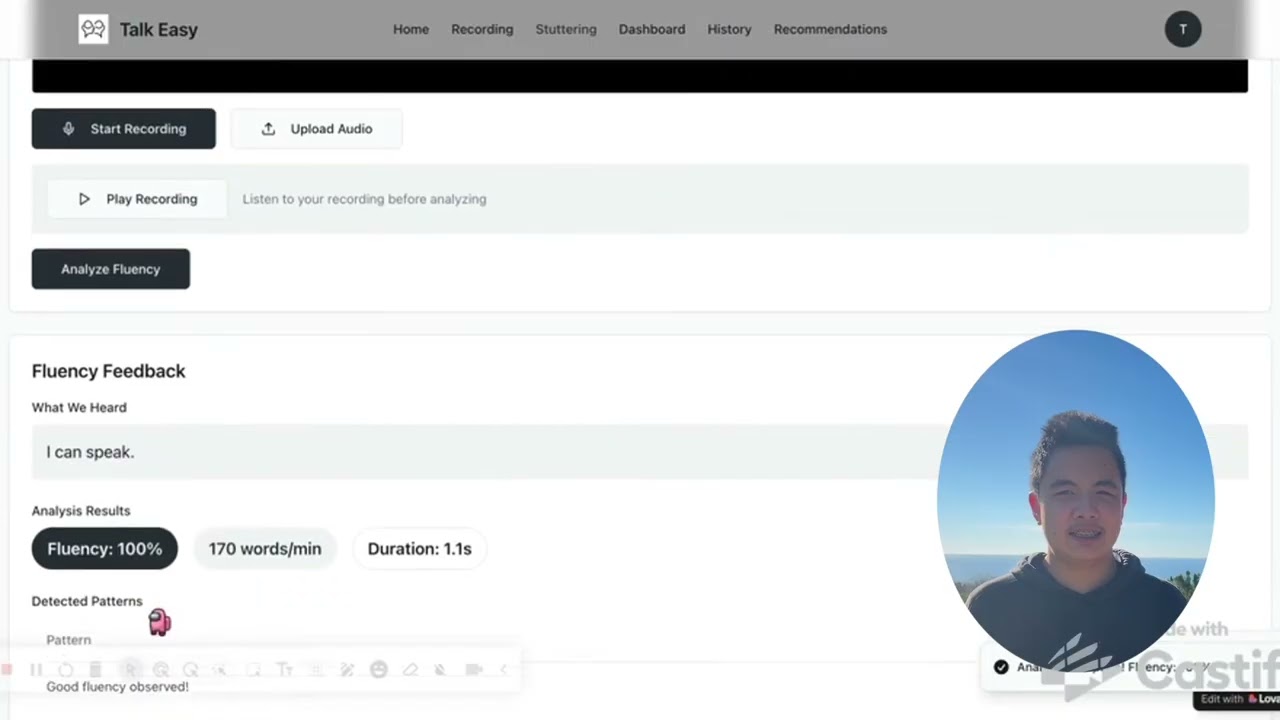
Task: Click the Talk Easy brand name
Action: (x=158, y=29)
